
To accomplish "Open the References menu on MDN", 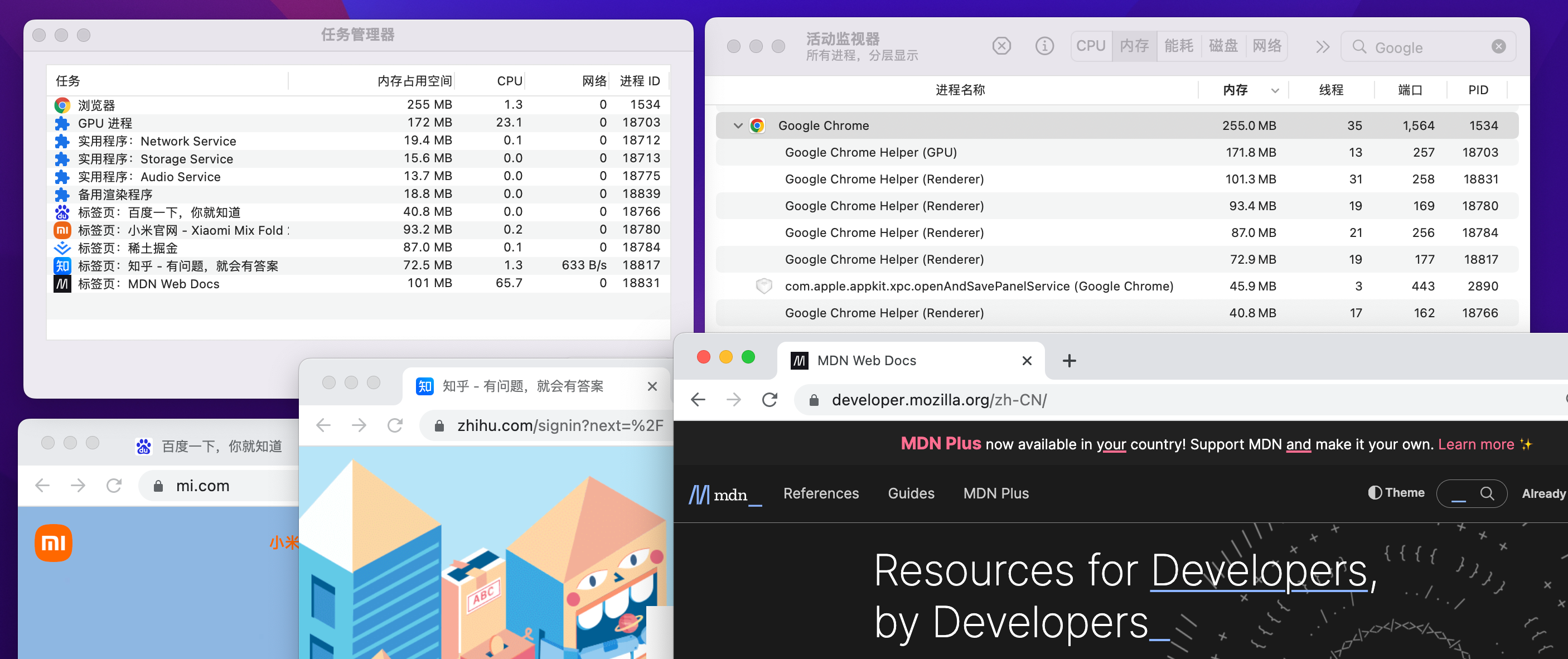I will click(x=820, y=493).
